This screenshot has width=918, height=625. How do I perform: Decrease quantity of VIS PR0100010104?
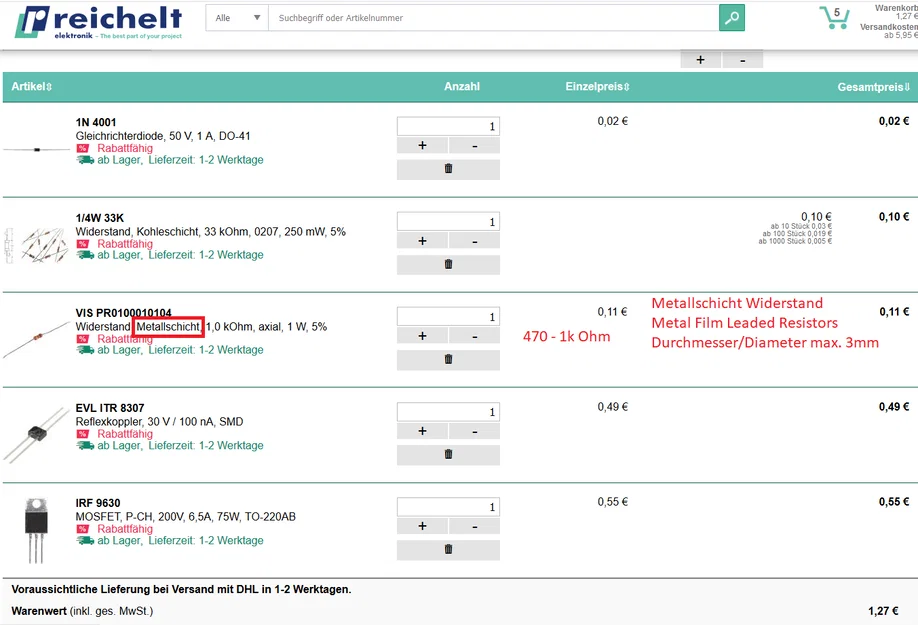tap(475, 336)
